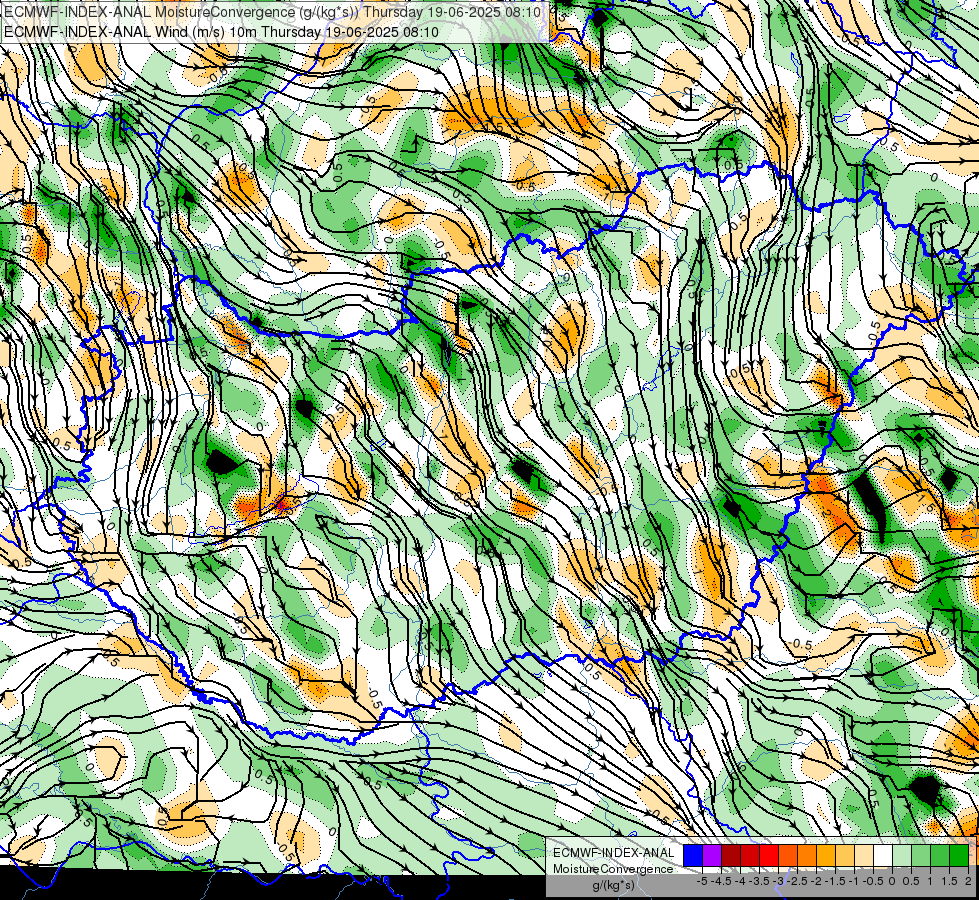Click the pale peach swatch left of -0.5
Screen dimensions: 979x900
[864, 855]
